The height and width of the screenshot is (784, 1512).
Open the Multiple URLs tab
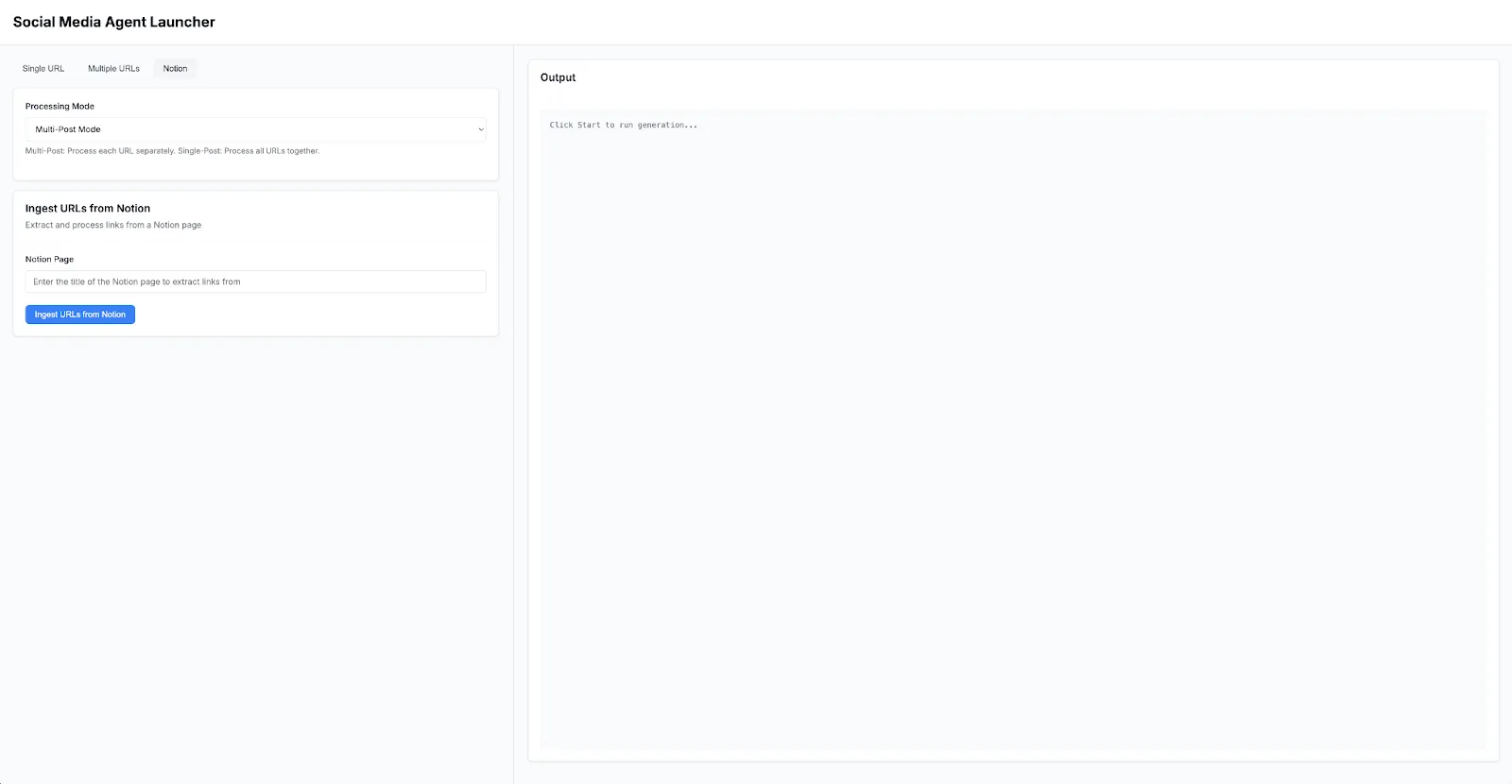click(113, 69)
